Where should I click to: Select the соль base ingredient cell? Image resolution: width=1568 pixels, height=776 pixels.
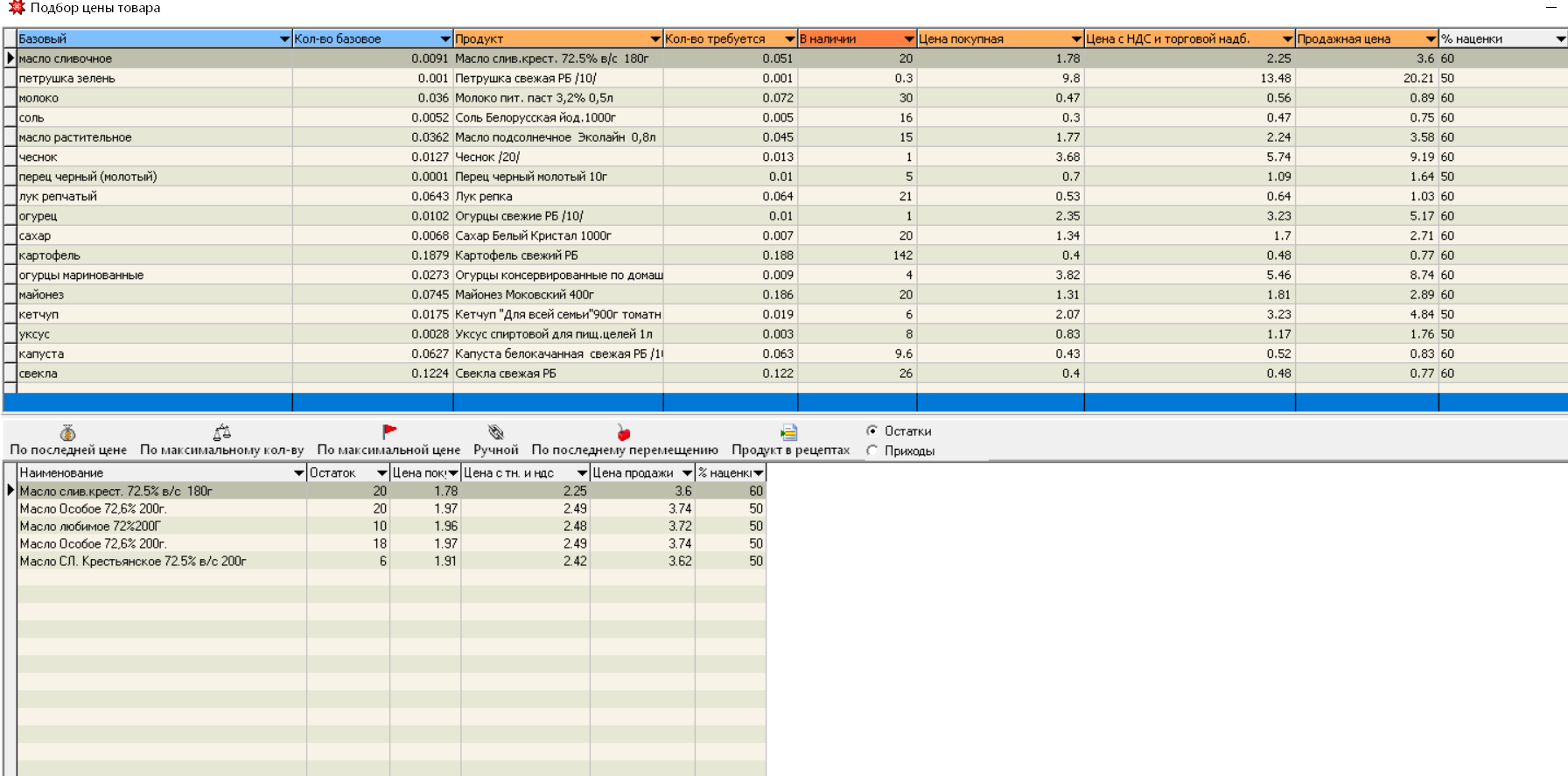click(x=155, y=117)
